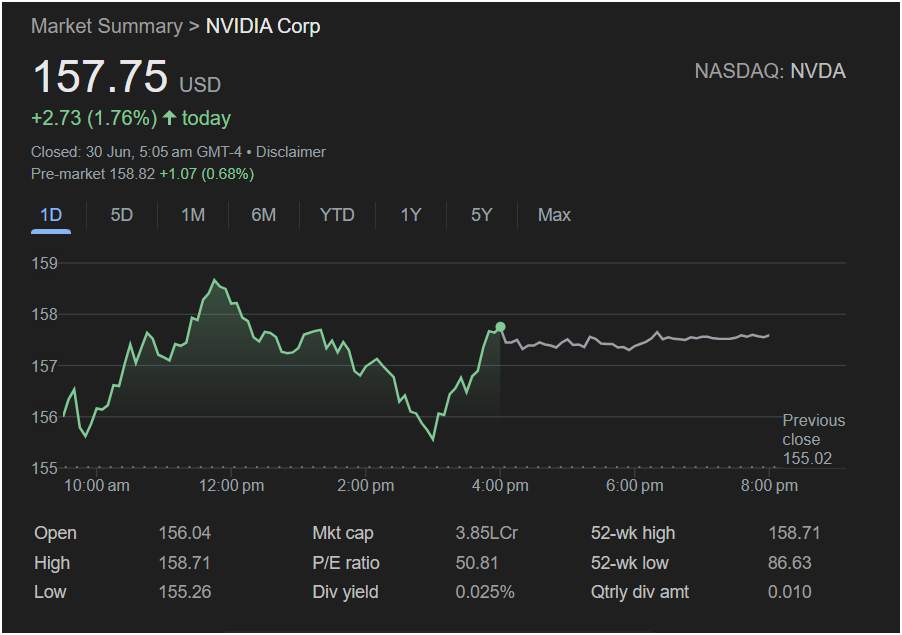
Task: Click the USD currency label
Action: [200, 85]
